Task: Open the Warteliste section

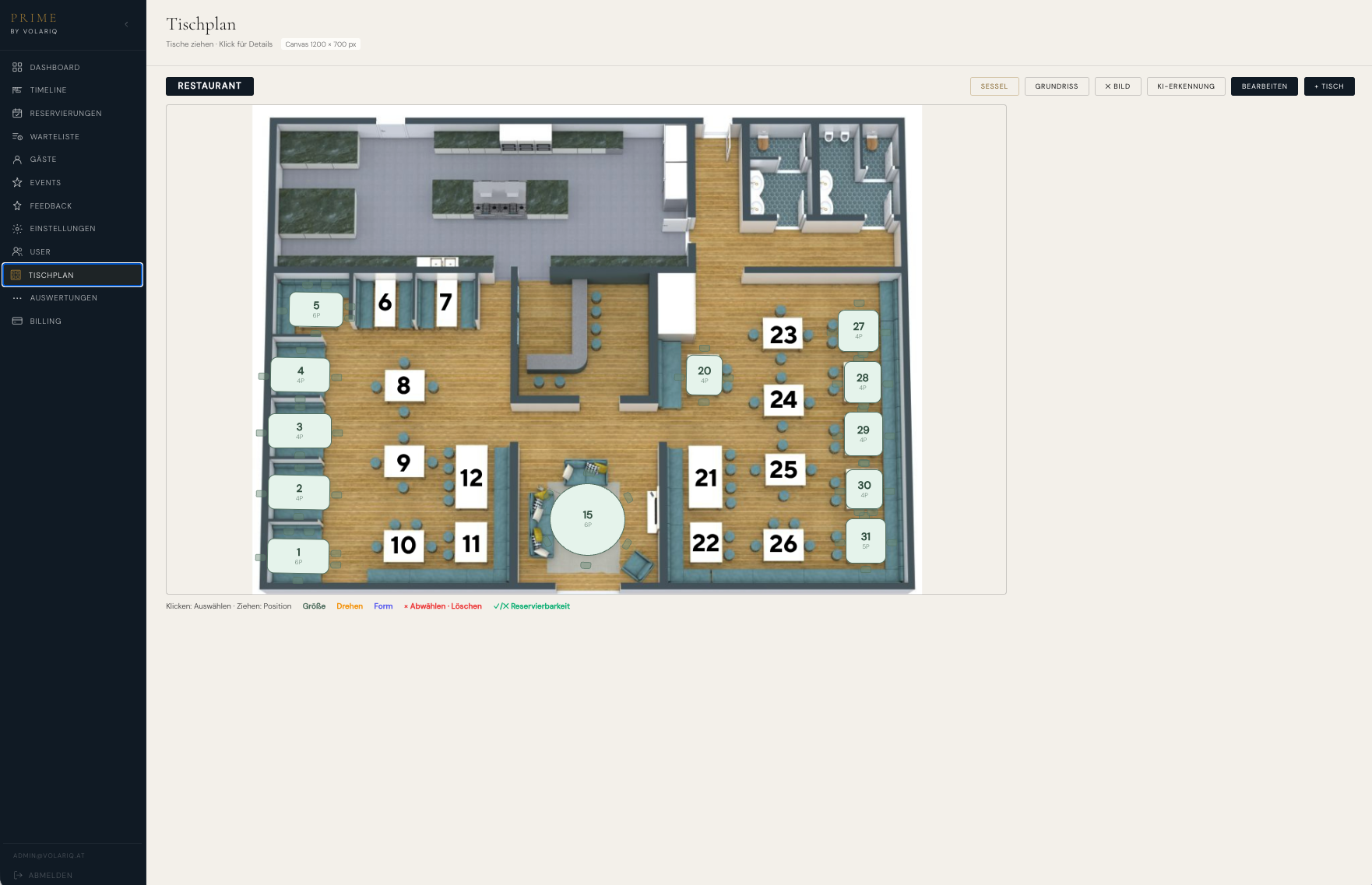Action: (72, 137)
